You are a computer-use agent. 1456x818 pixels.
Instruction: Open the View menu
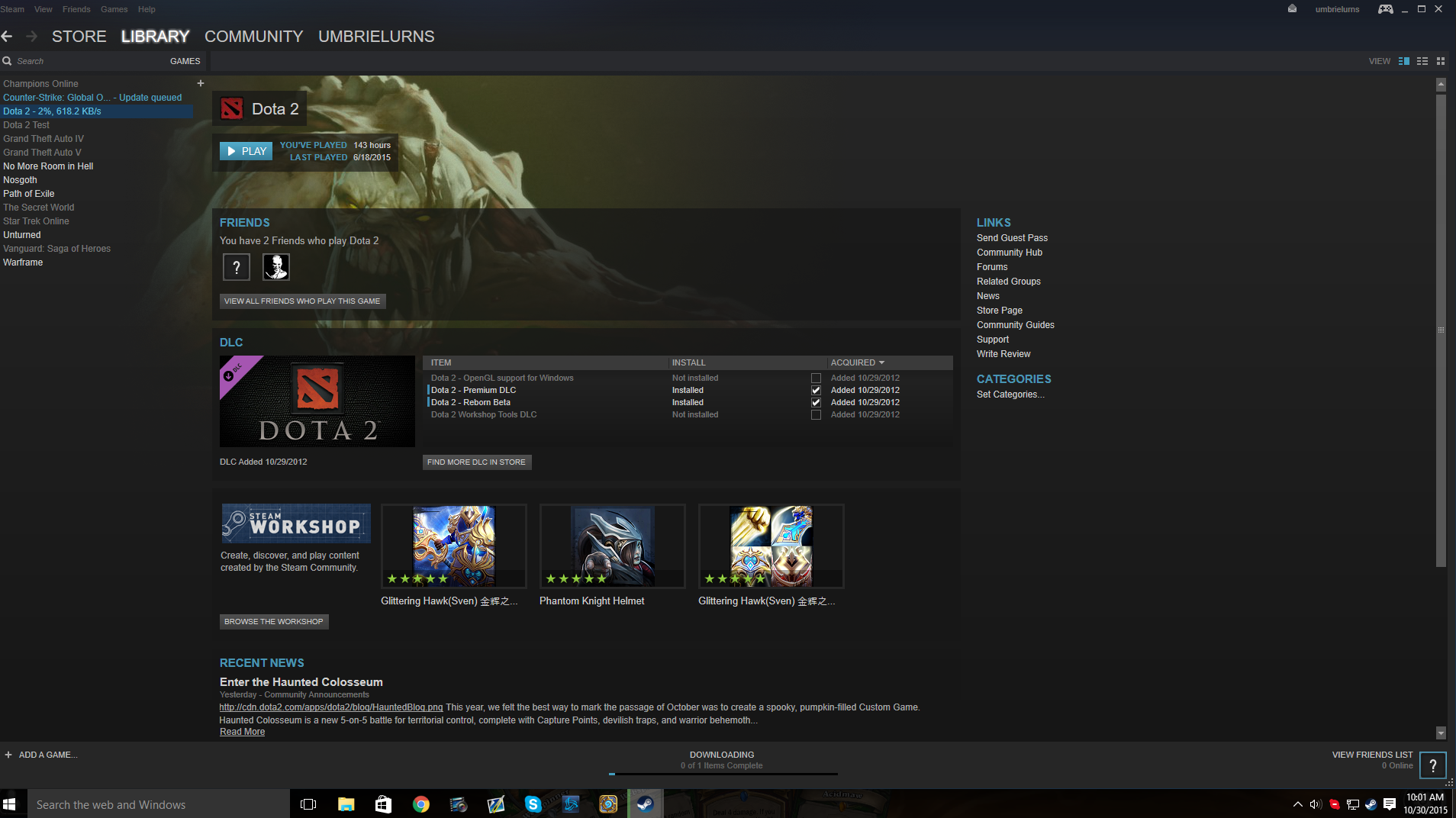point(43,9)
